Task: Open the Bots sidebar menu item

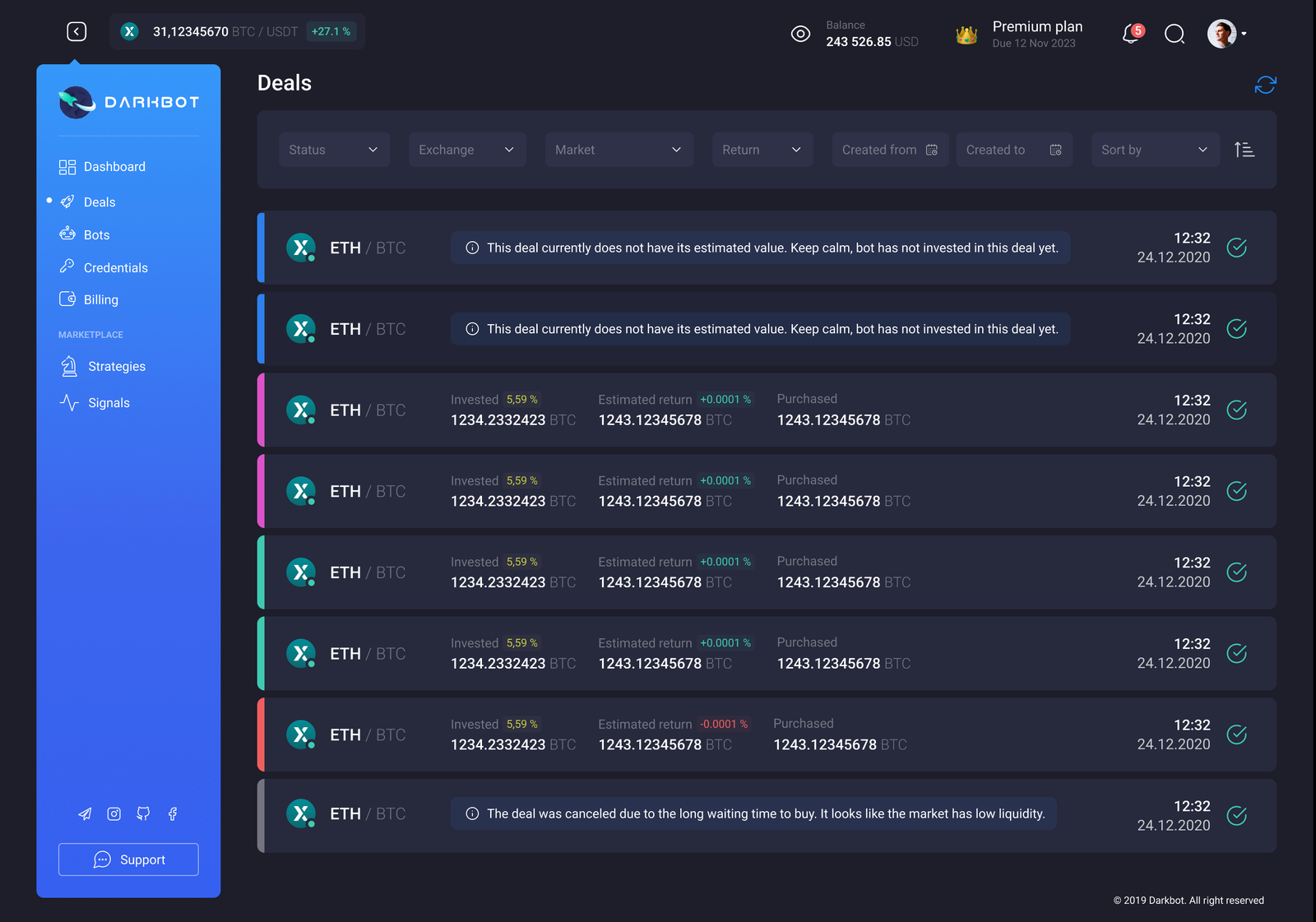Action: click(x=96, y=235)
